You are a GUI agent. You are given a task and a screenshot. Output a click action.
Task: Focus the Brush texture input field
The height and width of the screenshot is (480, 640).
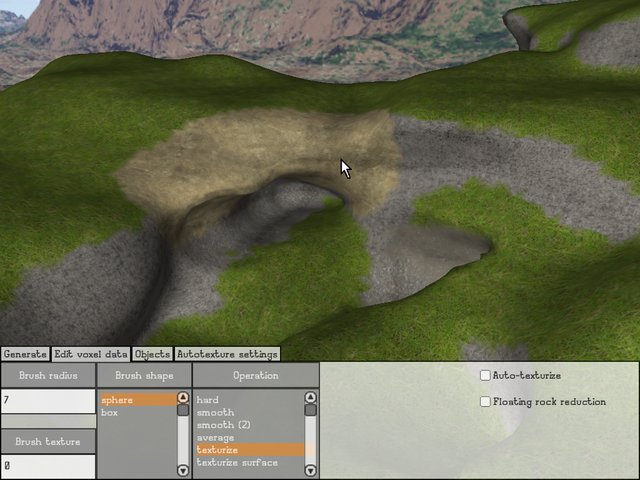48,466
